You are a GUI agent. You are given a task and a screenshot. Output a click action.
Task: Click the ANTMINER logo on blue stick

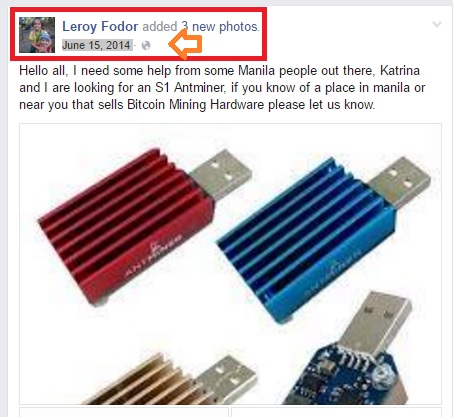[x=333, y=272]
